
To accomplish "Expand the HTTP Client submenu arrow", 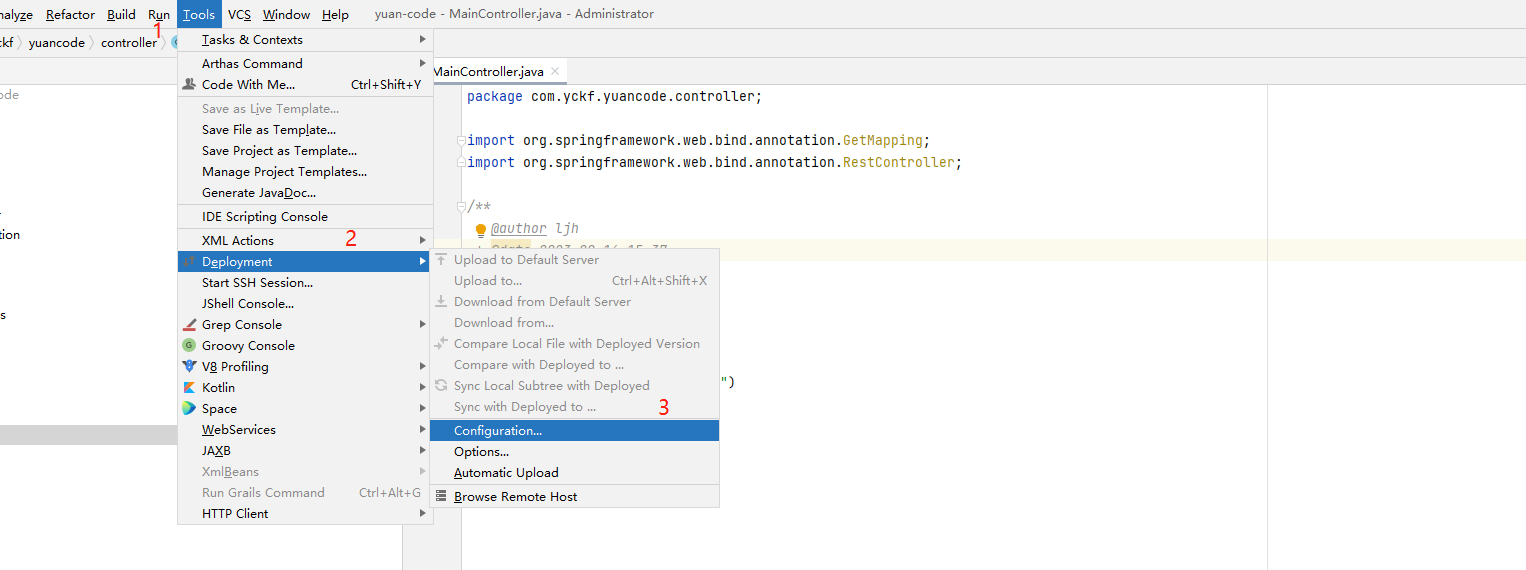I will (x=423, y=514).
